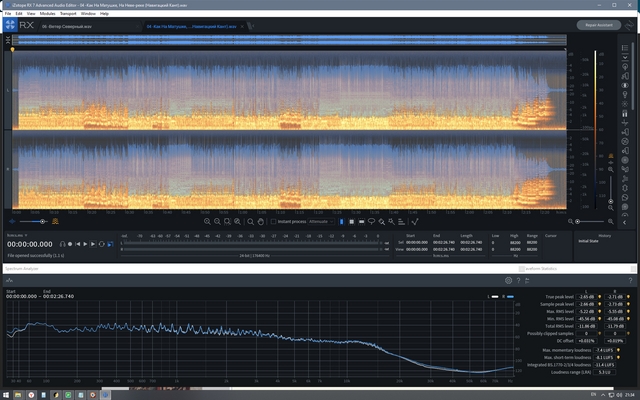640x400 pixels.
Task: Click the Windows Start button
Action: click(7, 394)
